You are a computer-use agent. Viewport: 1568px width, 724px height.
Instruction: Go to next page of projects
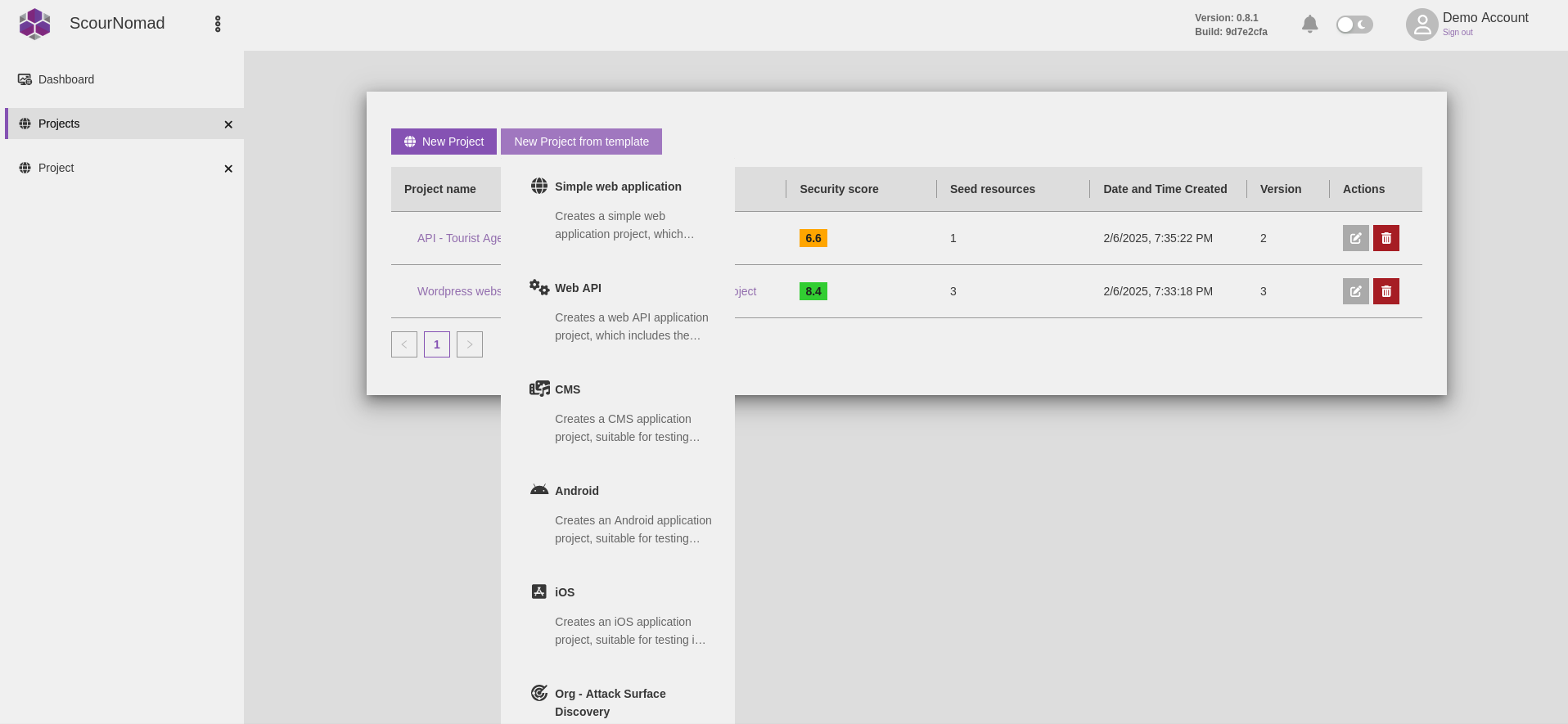tap(470, 344)
